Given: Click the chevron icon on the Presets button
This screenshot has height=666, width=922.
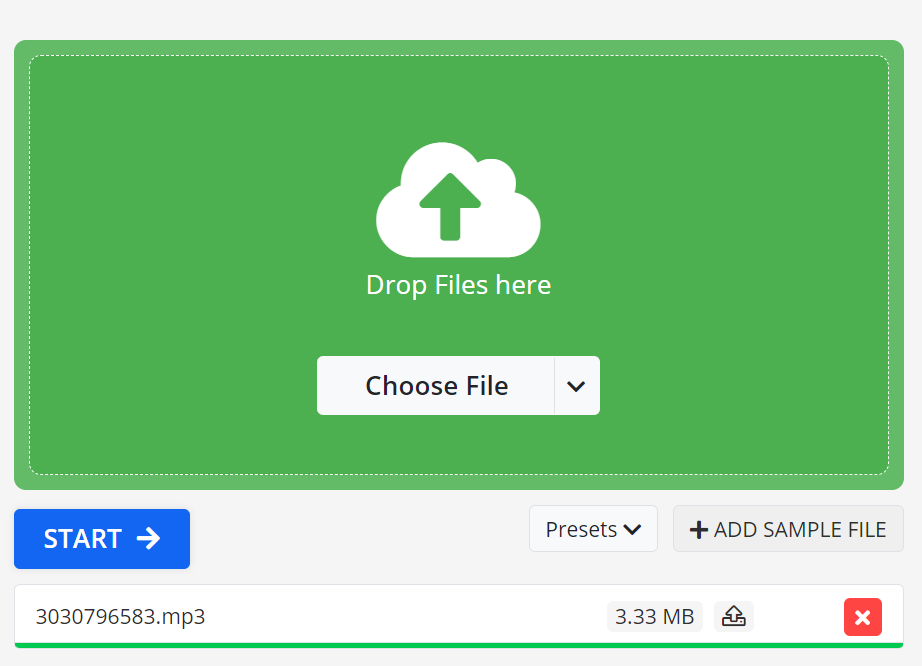Looking at the screenshot, I should click(631, 529).
